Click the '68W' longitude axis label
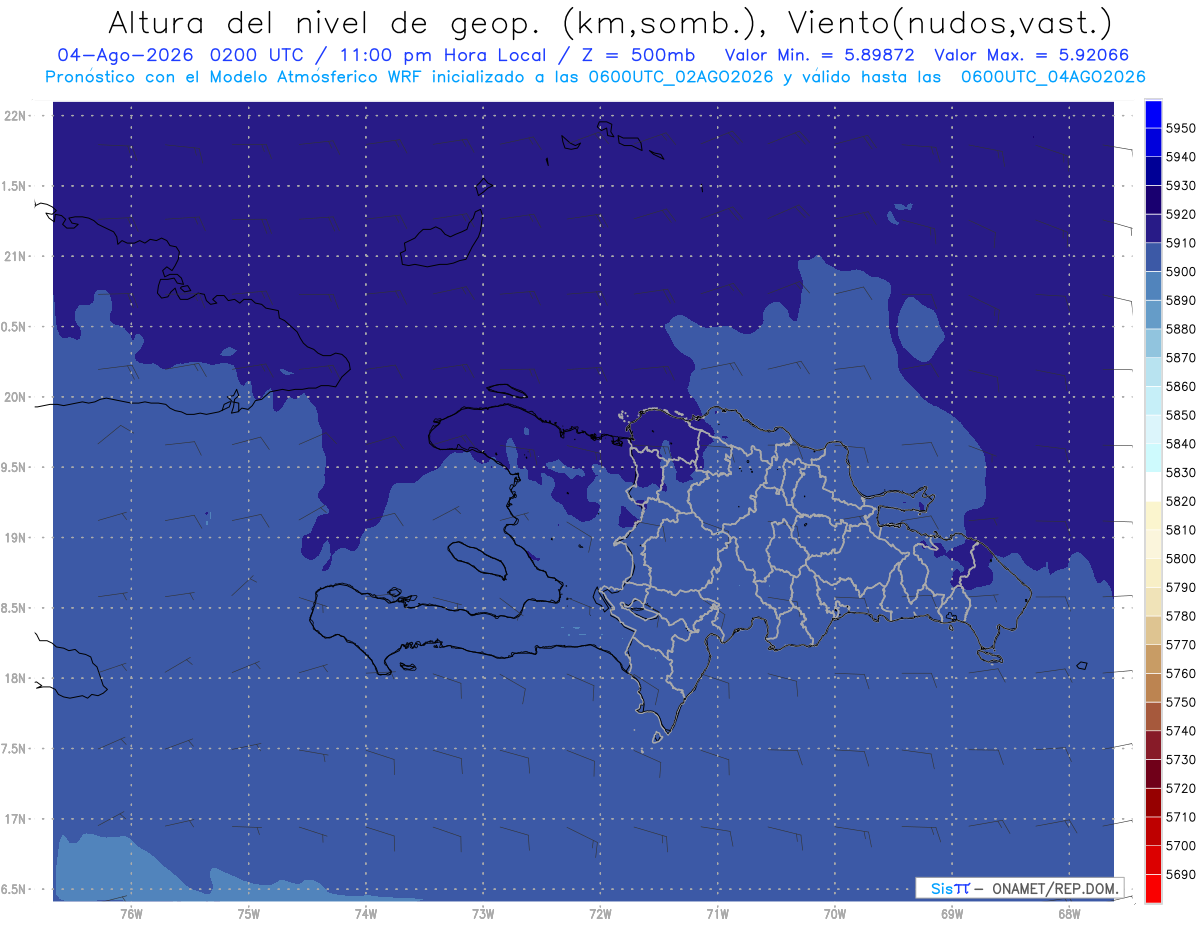Screen dimensions: 1200x927 [x=1069, y=914]
